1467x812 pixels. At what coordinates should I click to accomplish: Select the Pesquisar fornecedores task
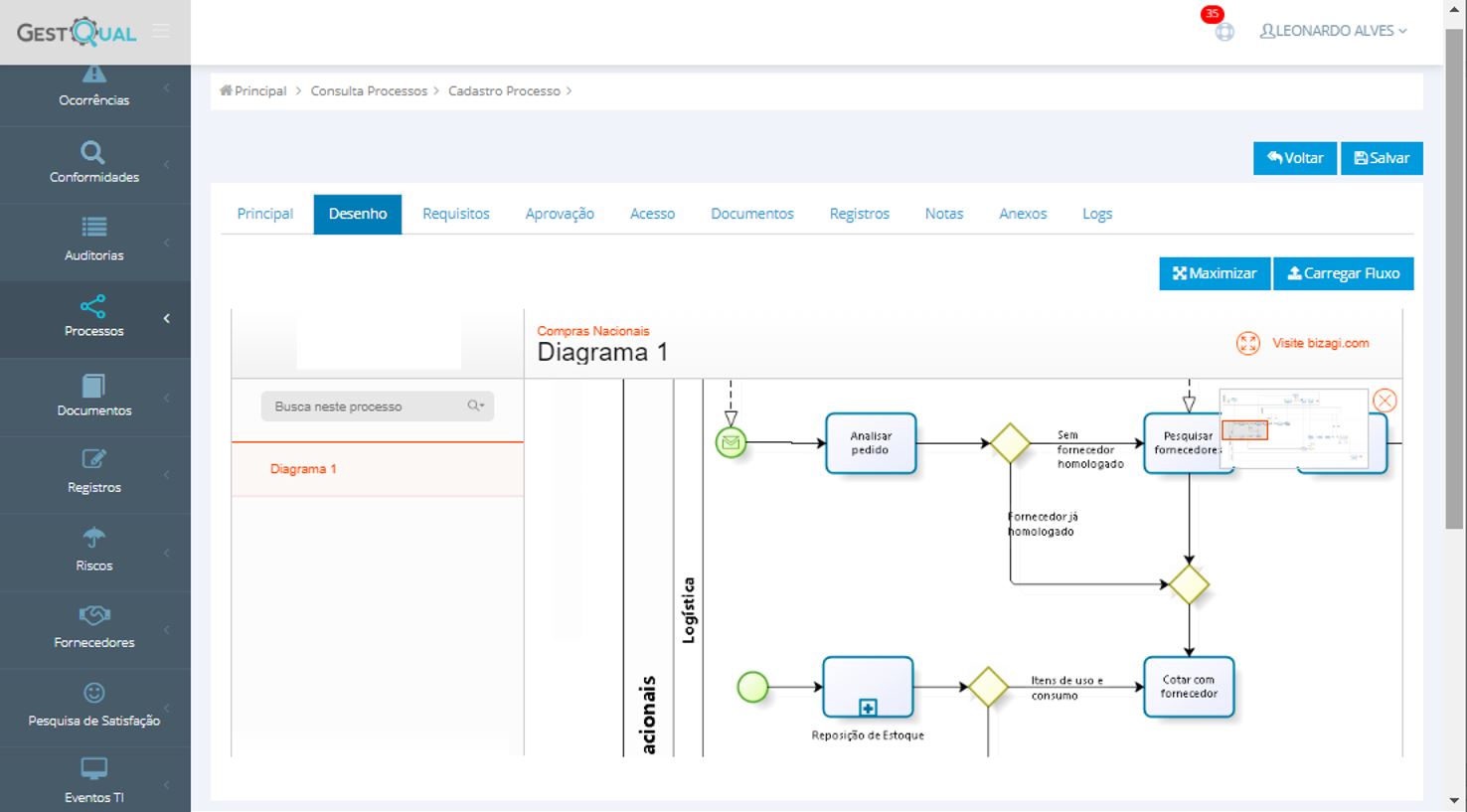tap(1188, 443)
